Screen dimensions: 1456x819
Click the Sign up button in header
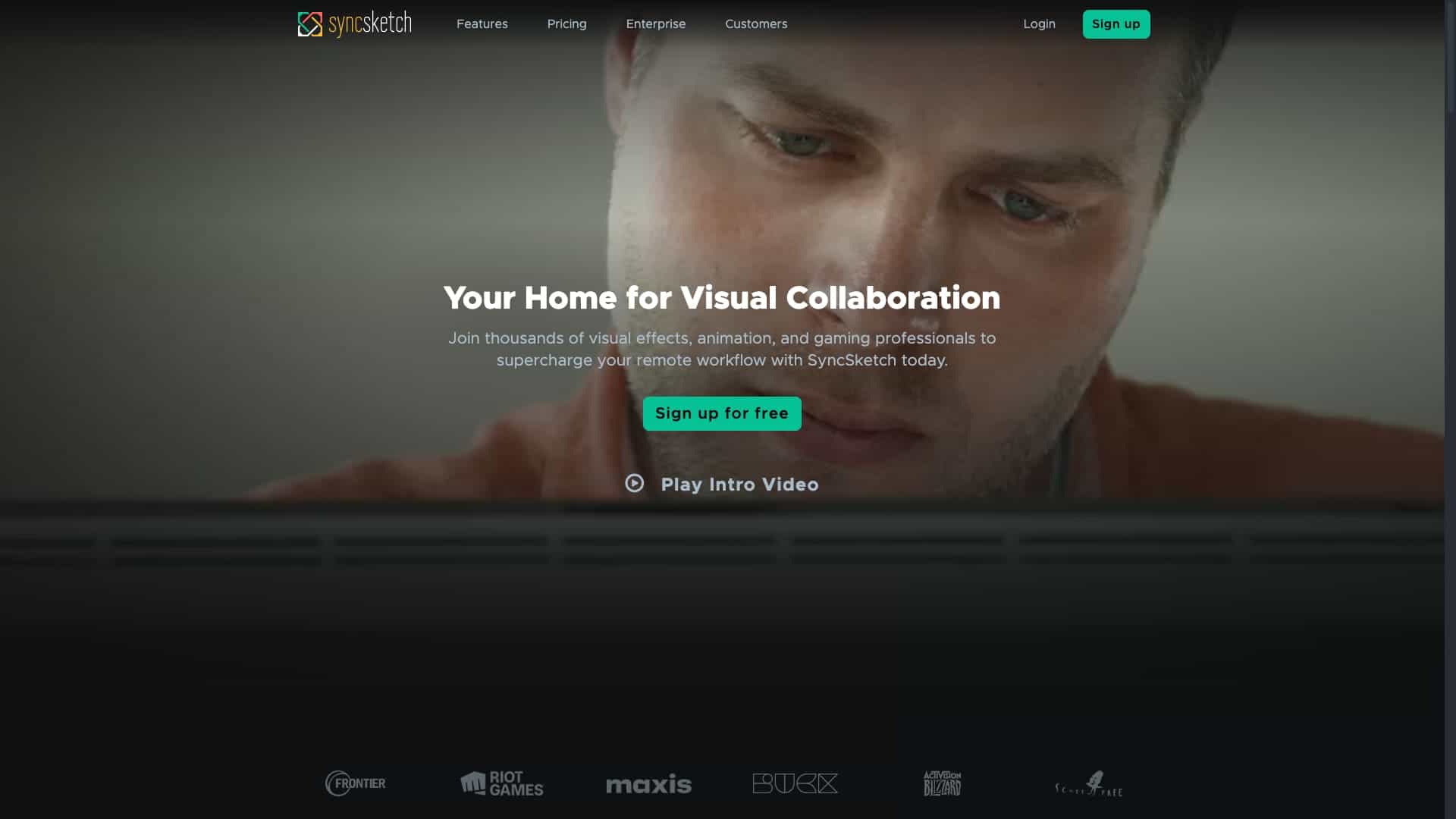(1116, 24)
